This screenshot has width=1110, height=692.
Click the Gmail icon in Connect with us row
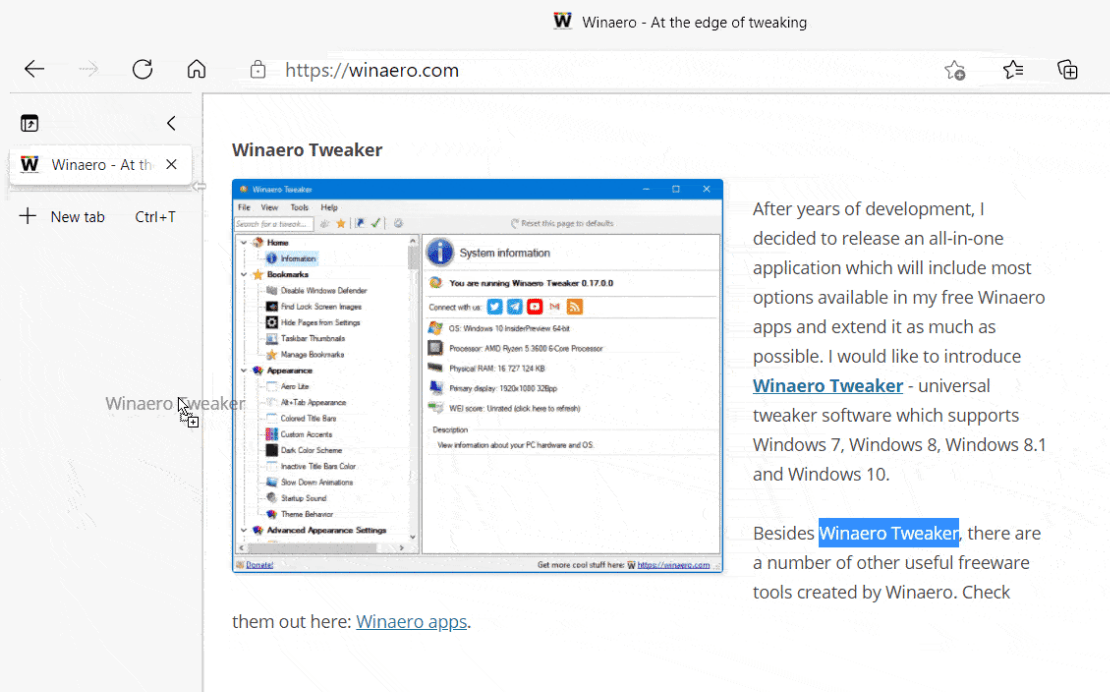click(556, 306)
